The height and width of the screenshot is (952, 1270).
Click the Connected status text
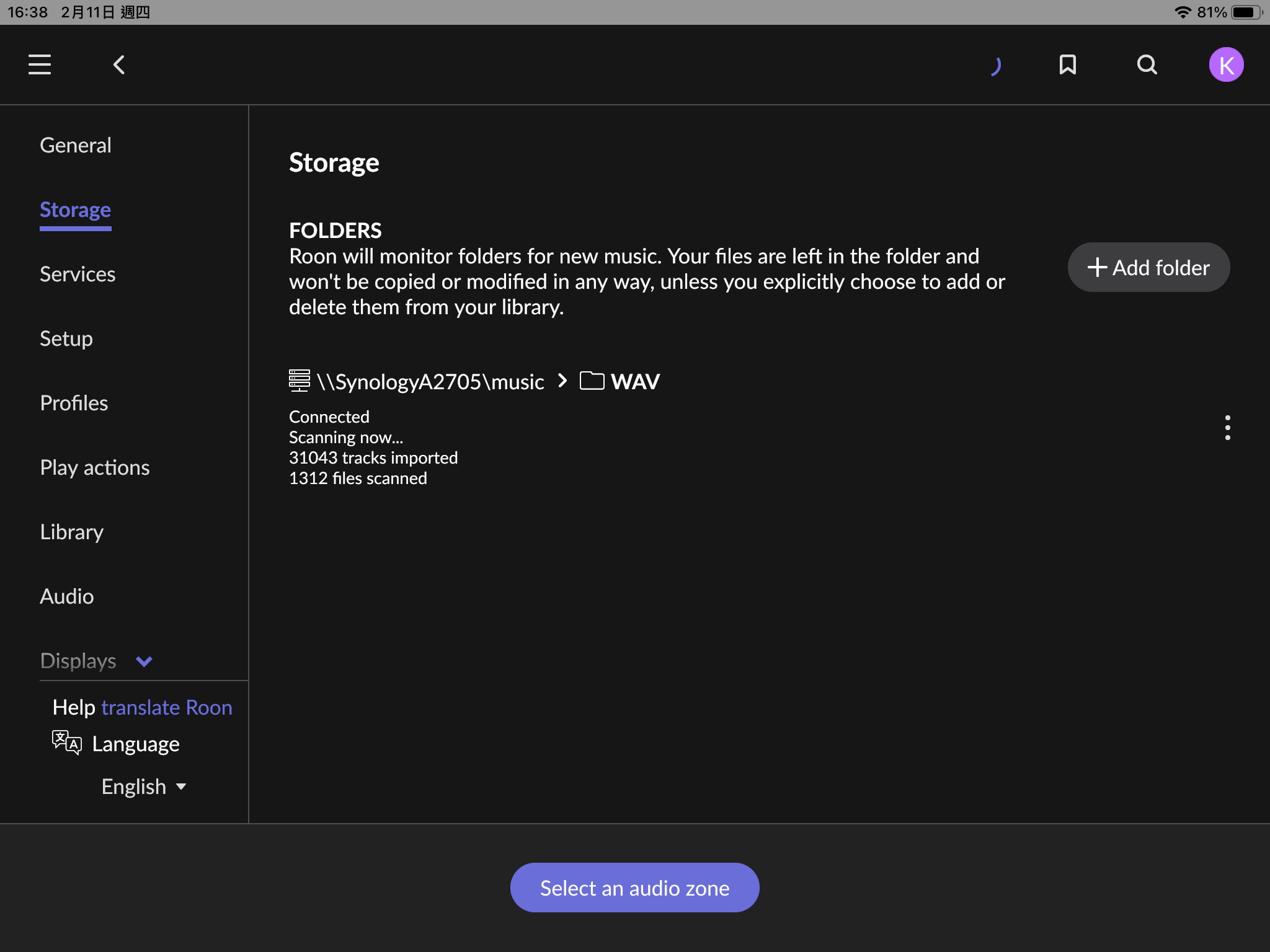coord(329,416)
